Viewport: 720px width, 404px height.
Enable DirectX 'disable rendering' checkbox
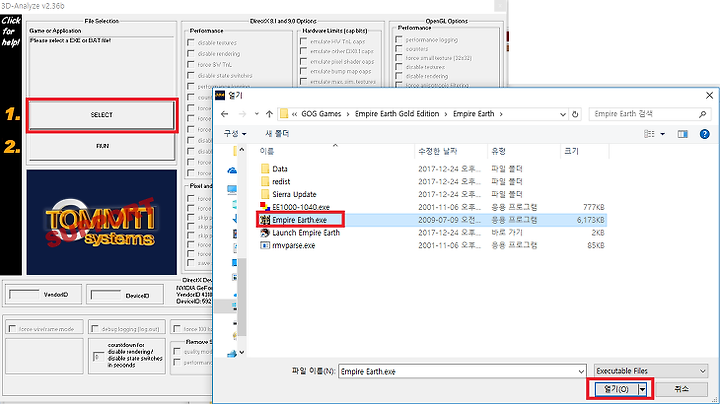point(191,53)
